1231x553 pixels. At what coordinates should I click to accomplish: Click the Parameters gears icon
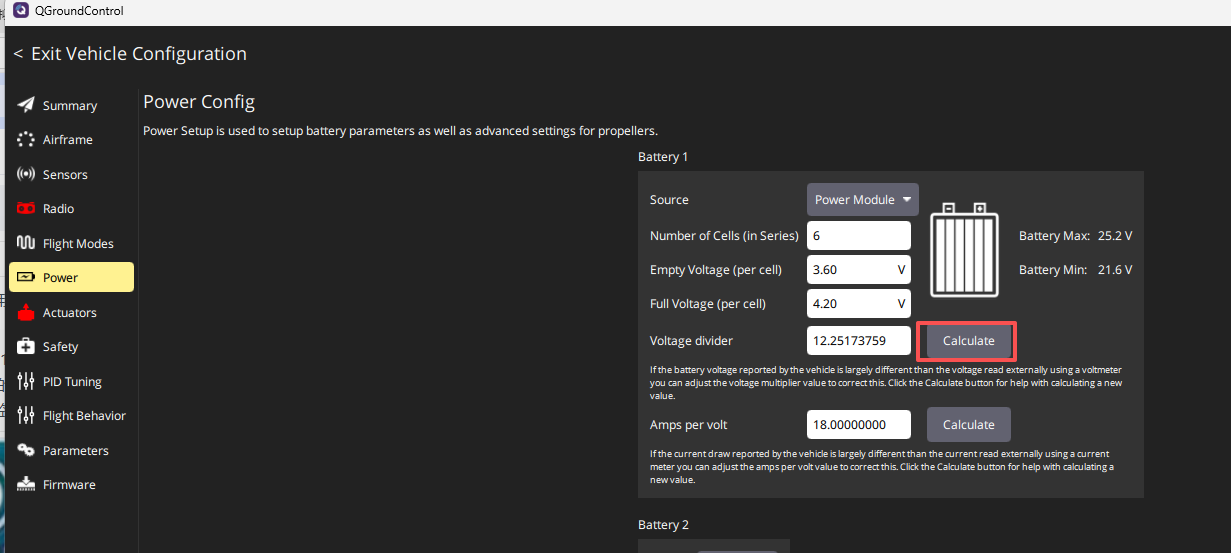tap(26, 450)
